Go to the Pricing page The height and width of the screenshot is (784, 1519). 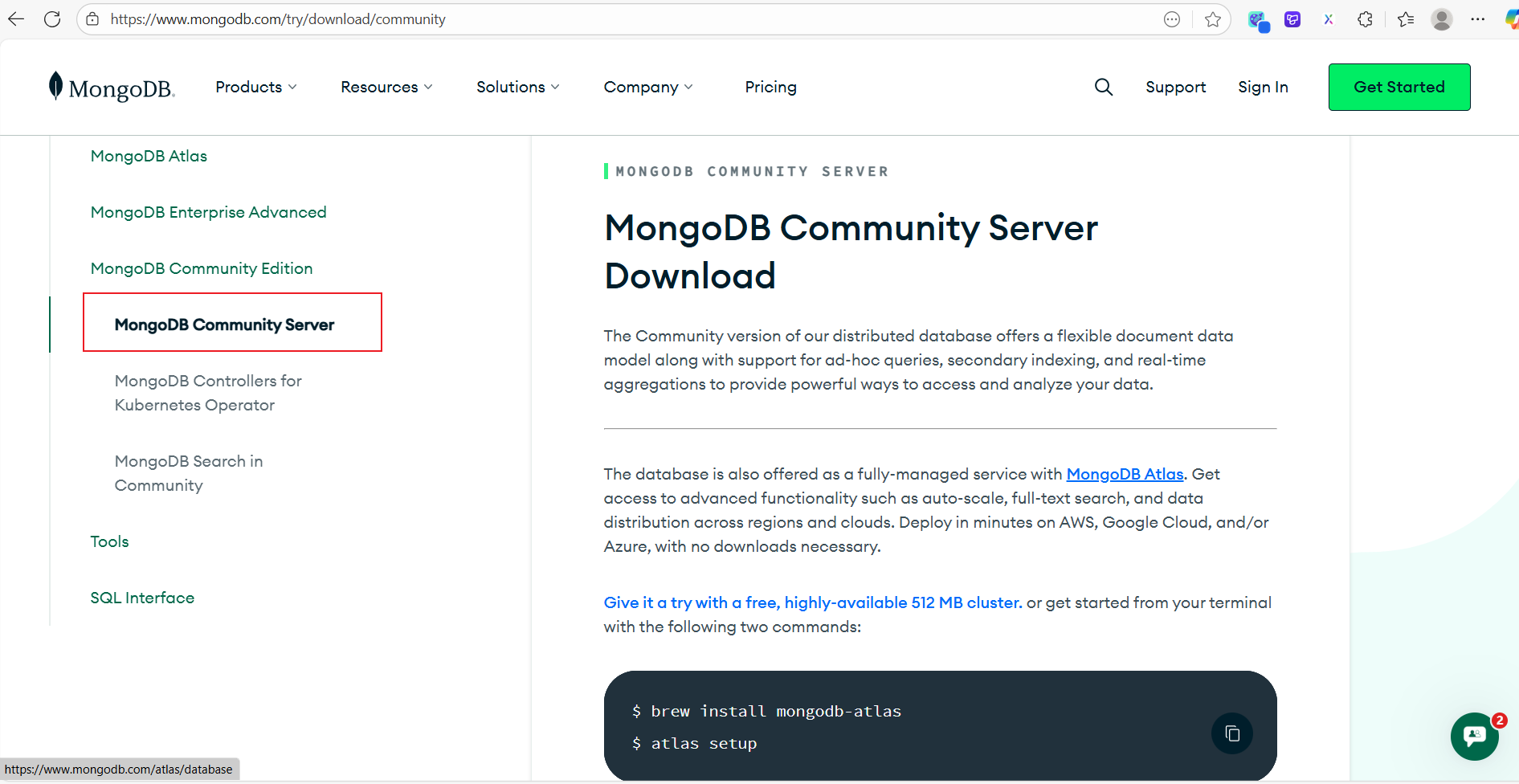tap(771, 87)
